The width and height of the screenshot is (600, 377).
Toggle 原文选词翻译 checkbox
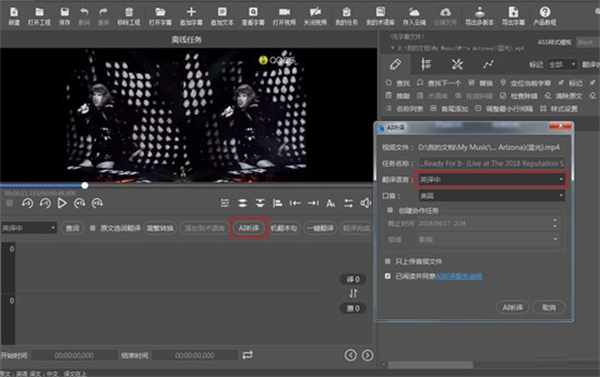click(x=92, y=228)
